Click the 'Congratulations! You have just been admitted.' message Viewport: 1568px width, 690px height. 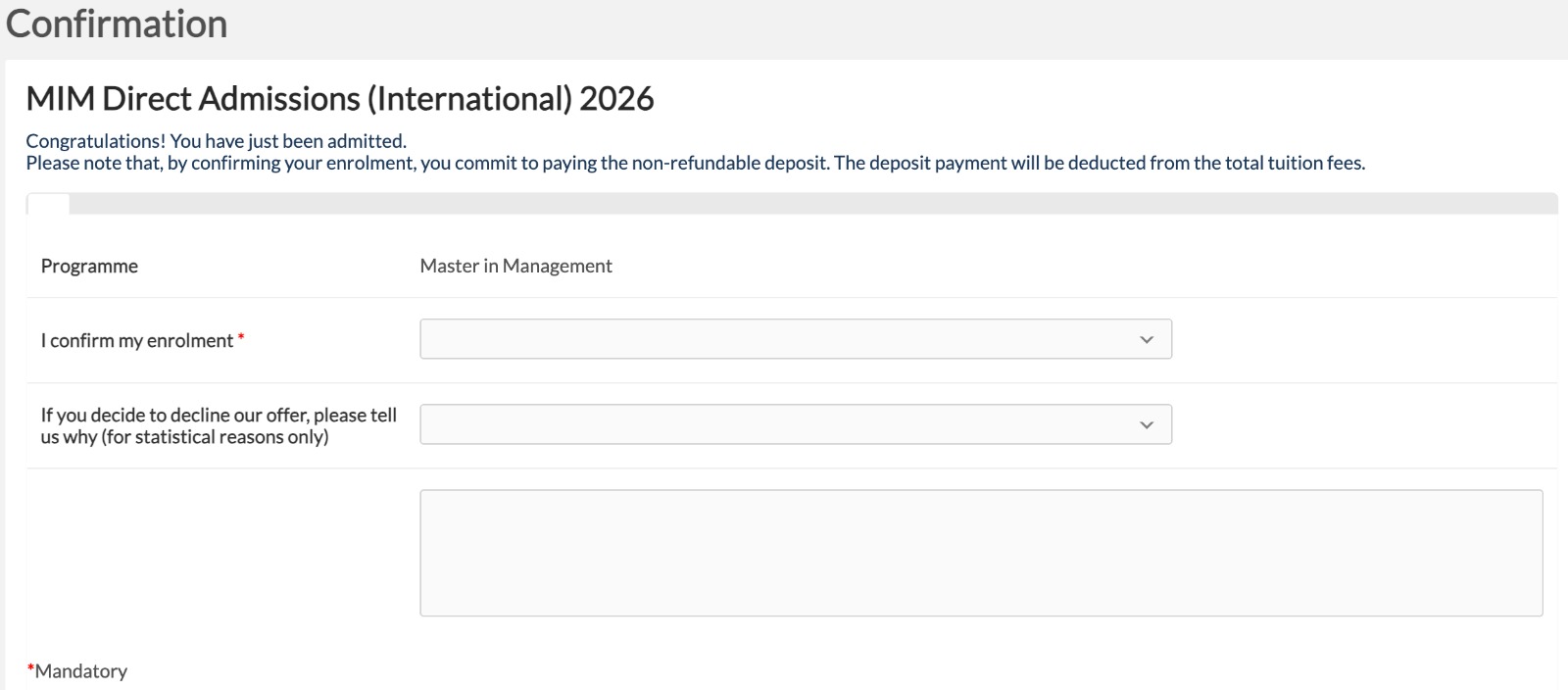pyautogui.click(x=216, y=141)
